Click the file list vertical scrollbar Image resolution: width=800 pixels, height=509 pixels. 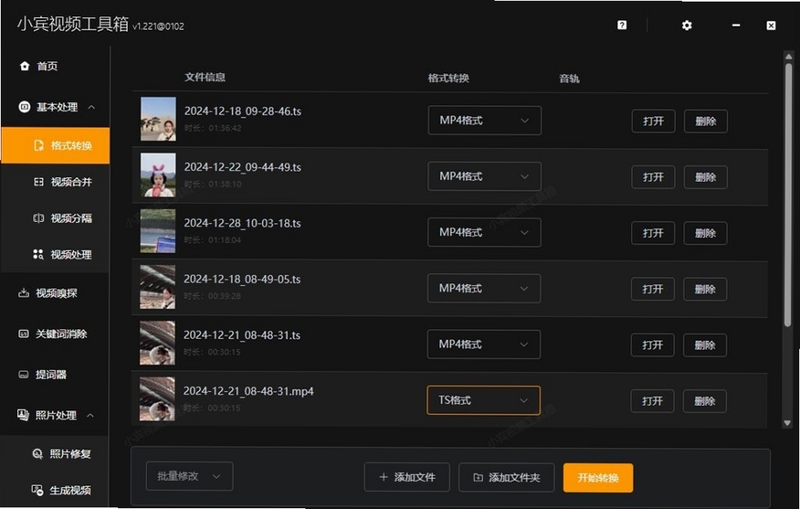788,194
